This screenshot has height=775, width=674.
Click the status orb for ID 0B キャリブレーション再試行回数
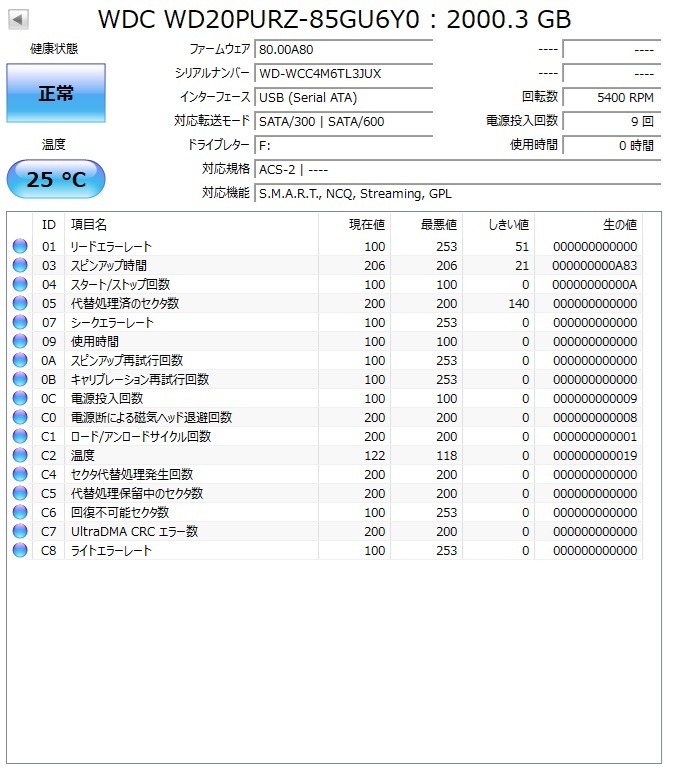(x=20, y=379)
